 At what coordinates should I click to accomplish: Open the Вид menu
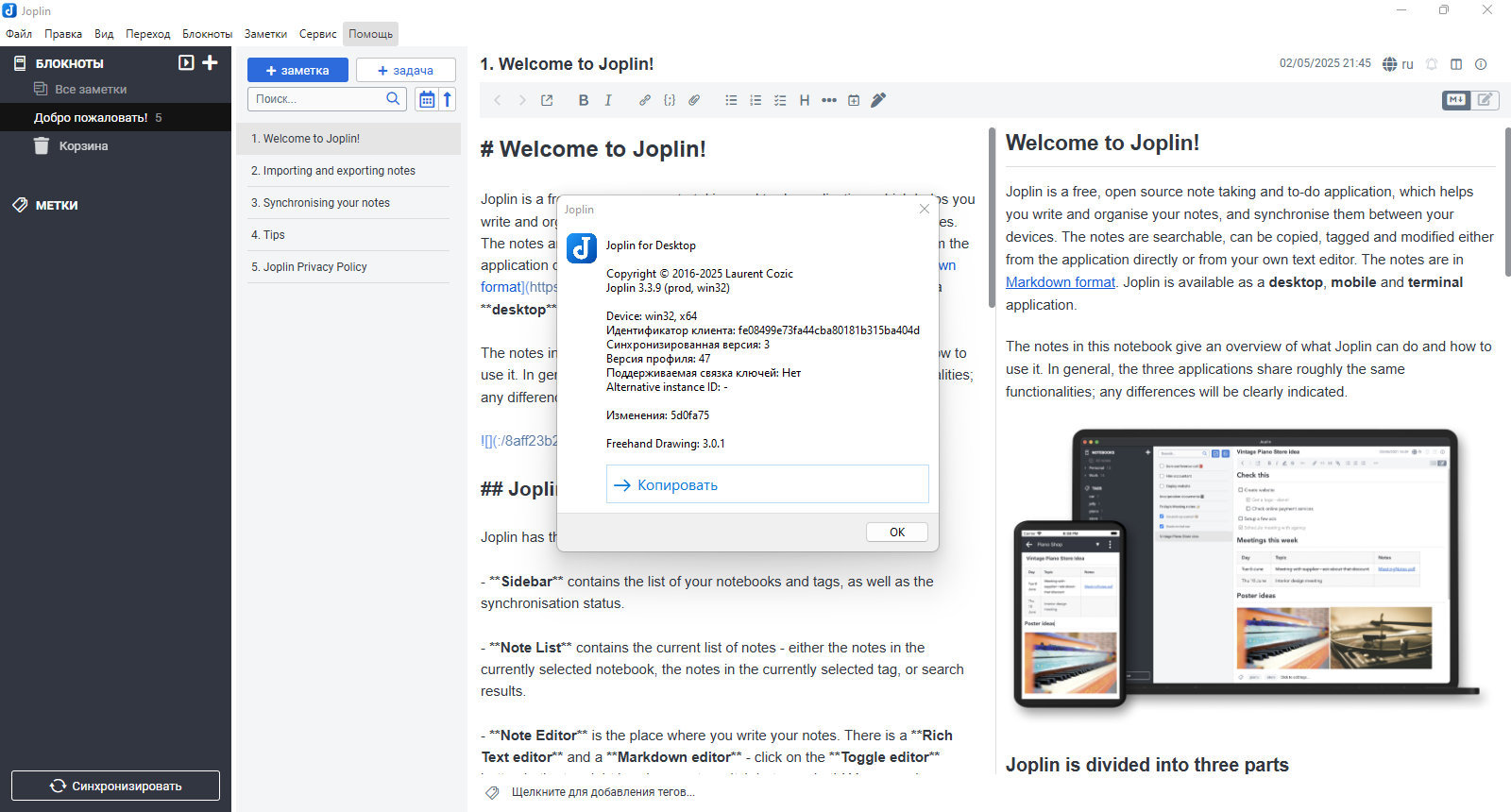click(104, 34)
